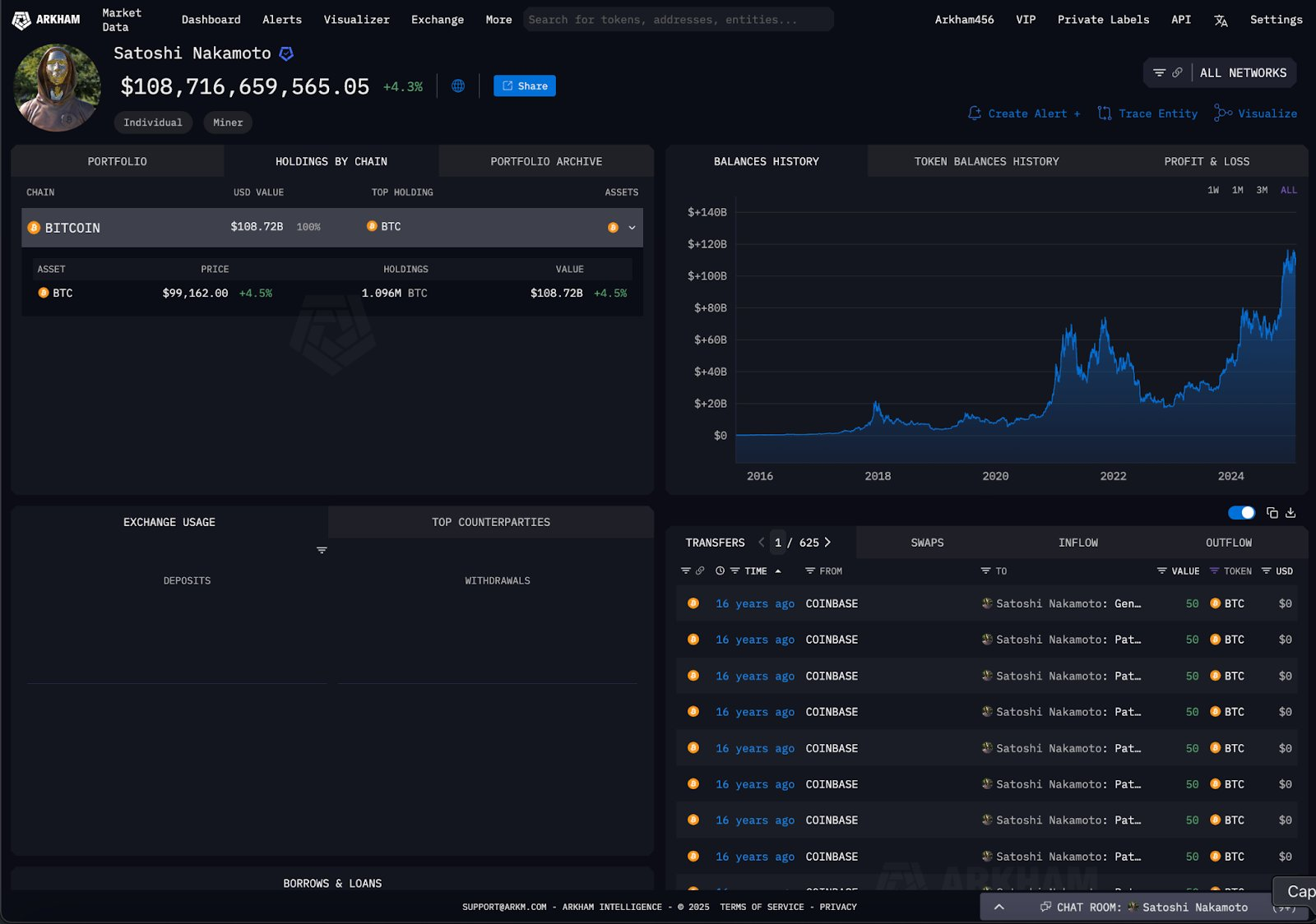Screen dimensions: 1316x924
Task: Go to next transfers page
Action: pyautogui.click(x=827, y=543)
